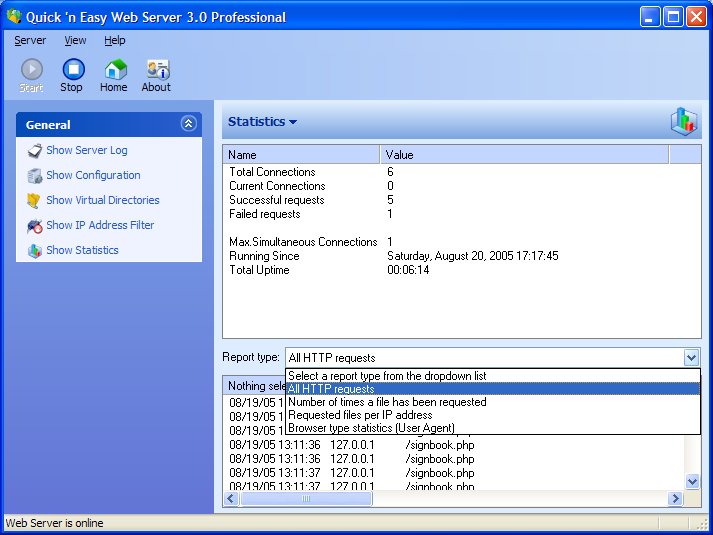Select Requested files per IP address
713x535 pixels.
click(493, 415)
